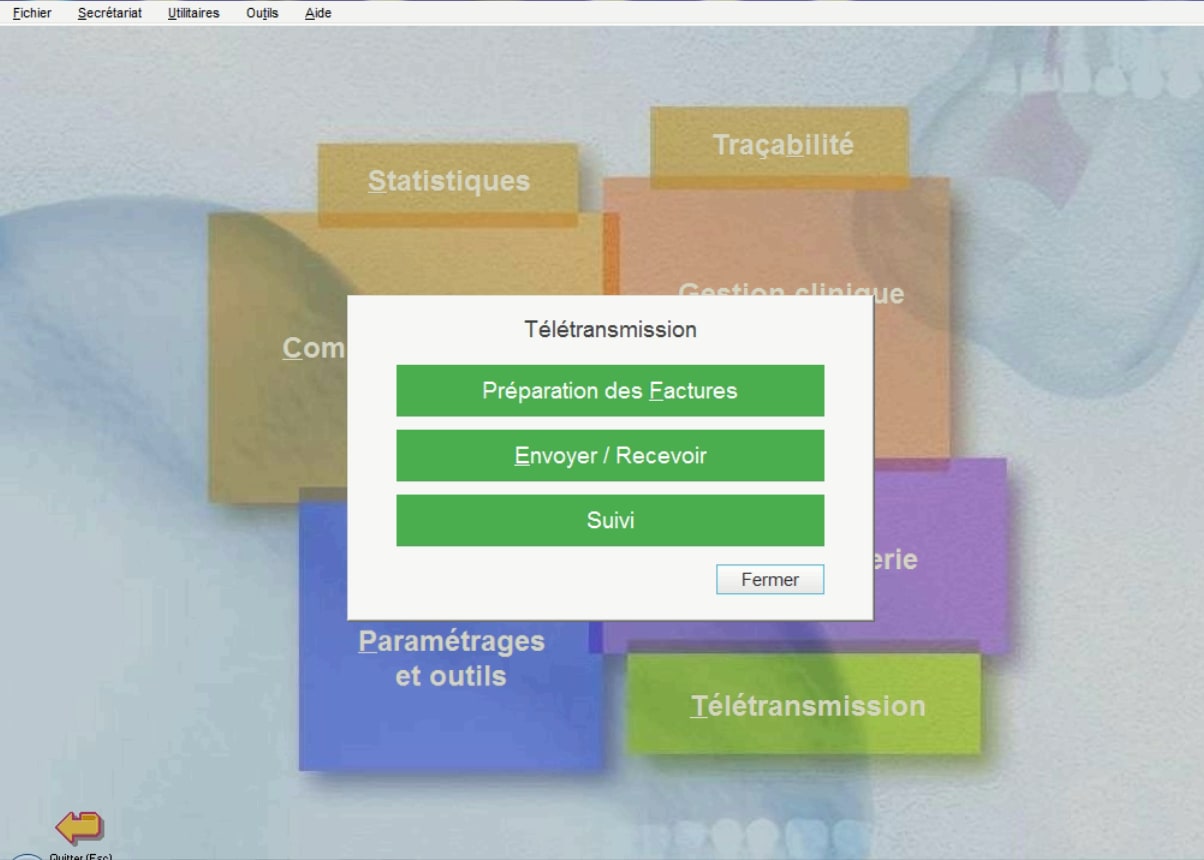Screen dimensions: 1204x860
Task: Open the Secrétariat menu
Action: click(110, 13)
